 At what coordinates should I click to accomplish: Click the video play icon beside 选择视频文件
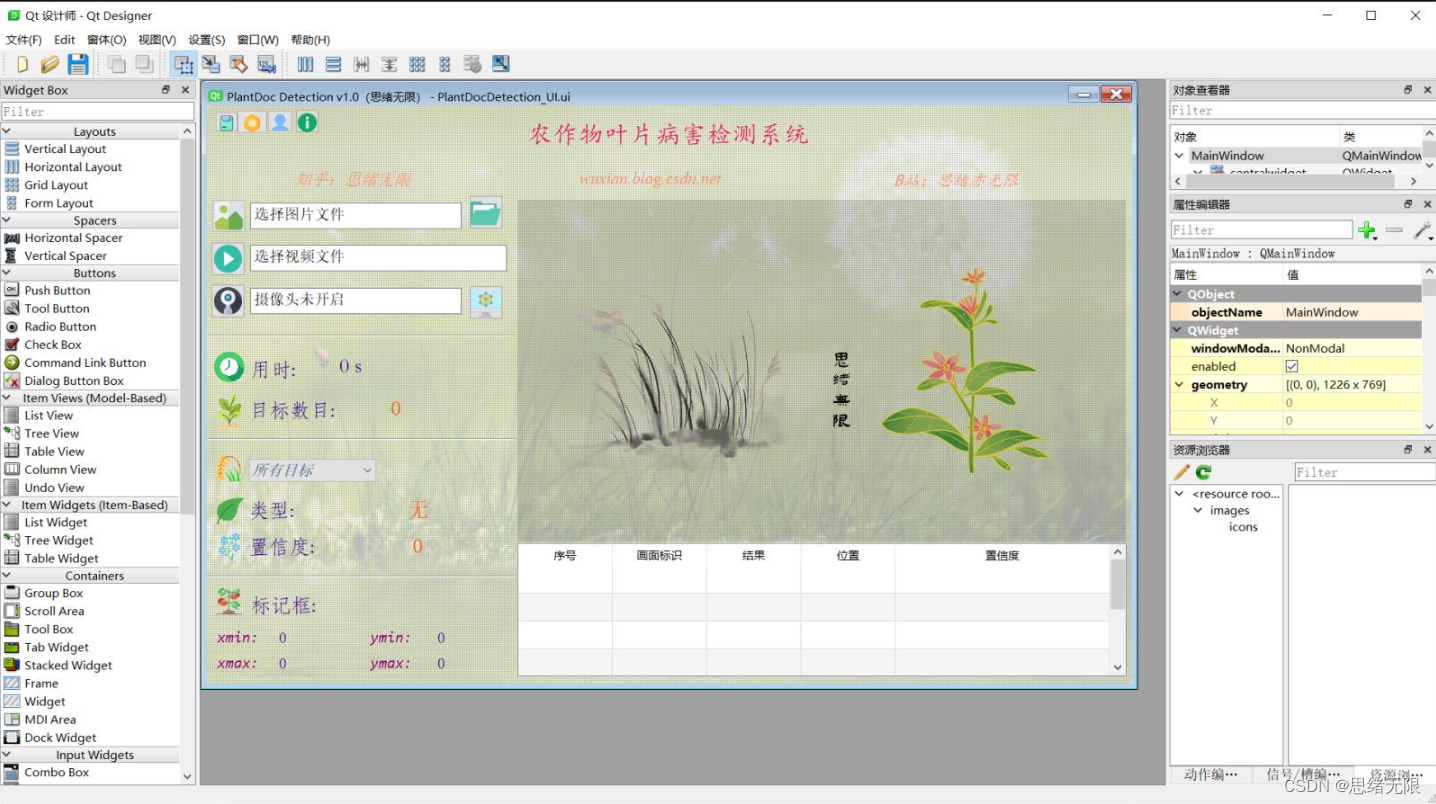(228, 259)
